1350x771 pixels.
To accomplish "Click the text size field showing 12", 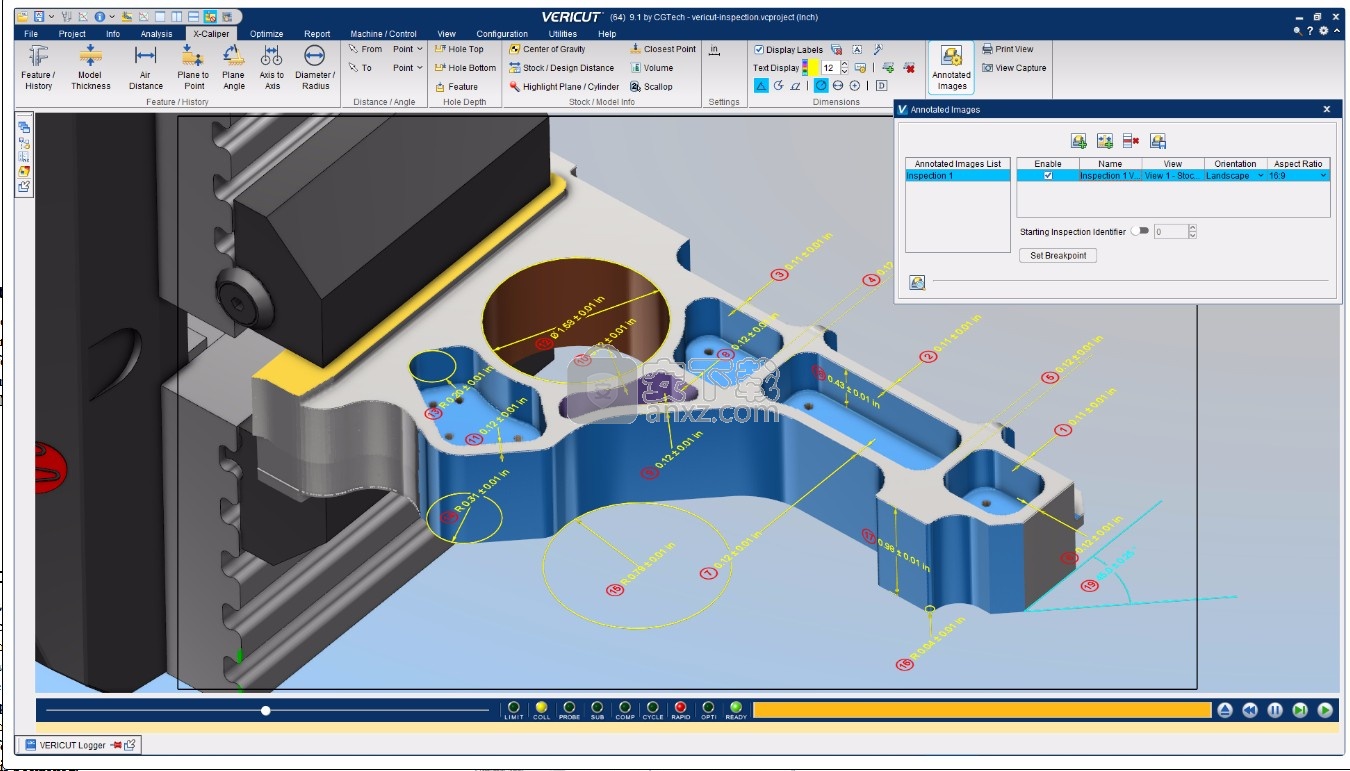I will point(830,68).
